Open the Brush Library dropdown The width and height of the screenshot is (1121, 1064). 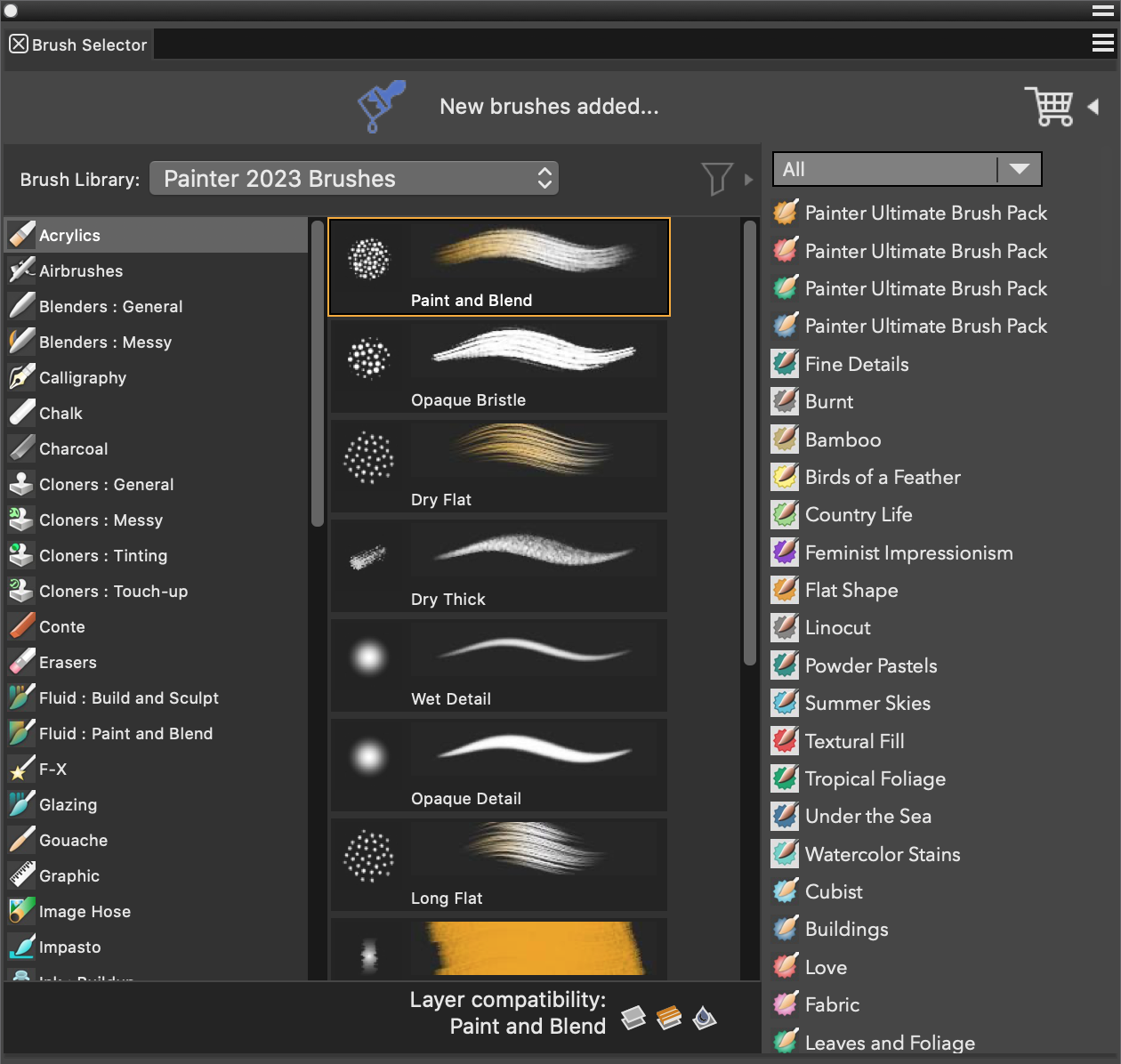(354, 179)
